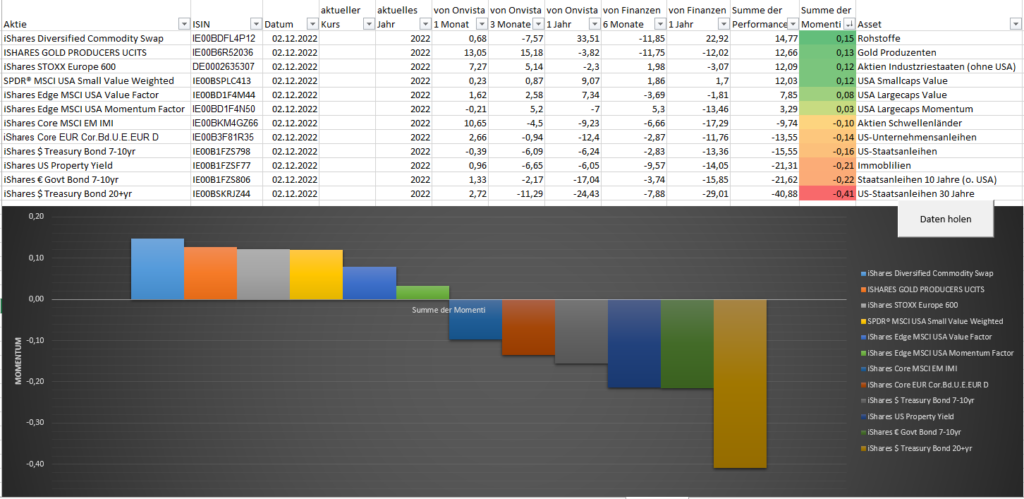Open the von Finanzen 6 Monate filter dropdown

[x=660, y=24]
